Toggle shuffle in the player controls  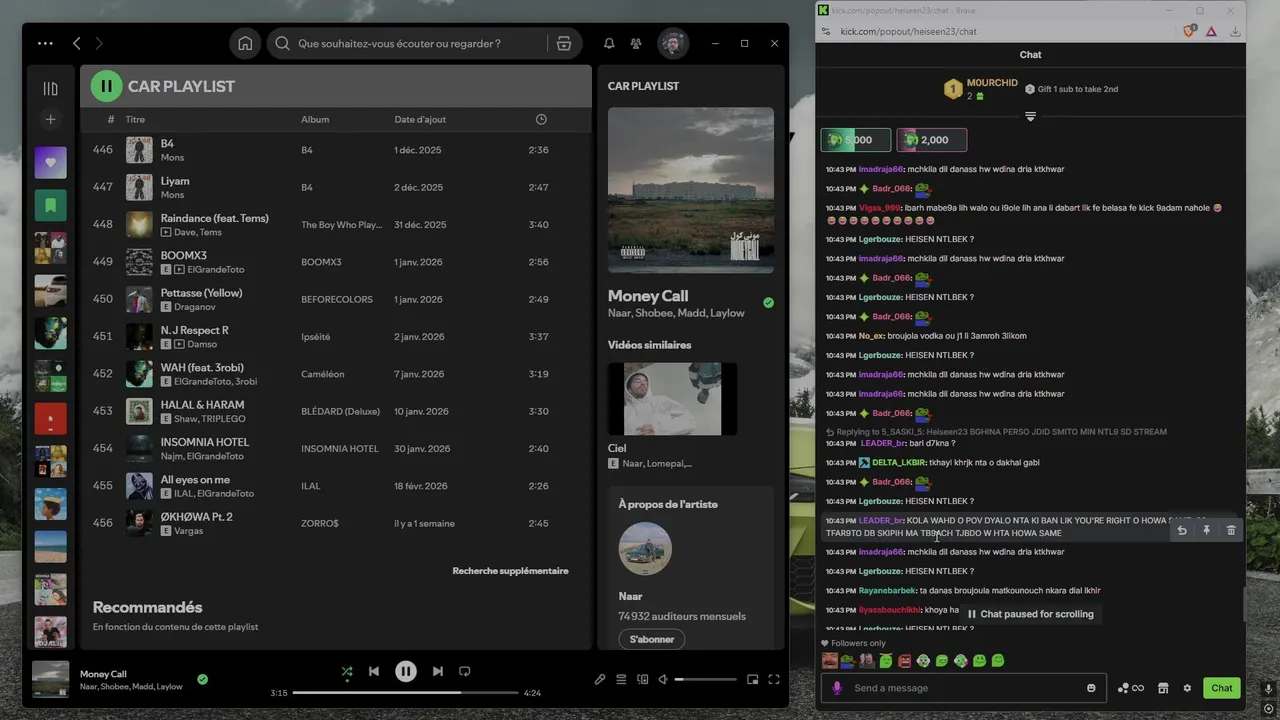(x=347, y=672)
